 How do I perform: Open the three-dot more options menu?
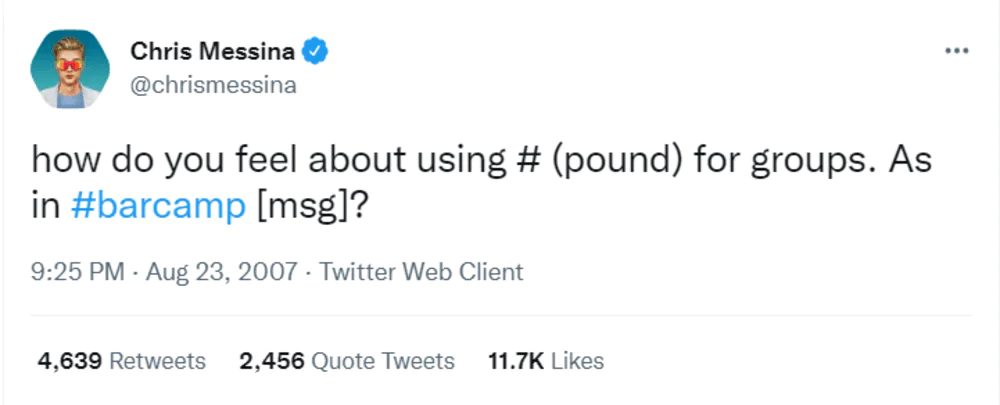tap(957, 51)
